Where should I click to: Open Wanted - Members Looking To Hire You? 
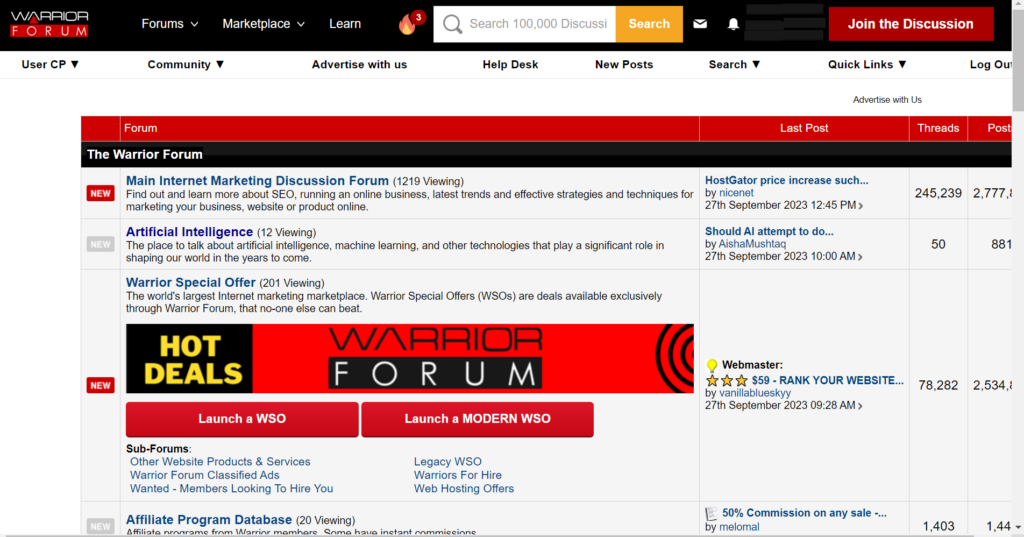pos(231,489)
